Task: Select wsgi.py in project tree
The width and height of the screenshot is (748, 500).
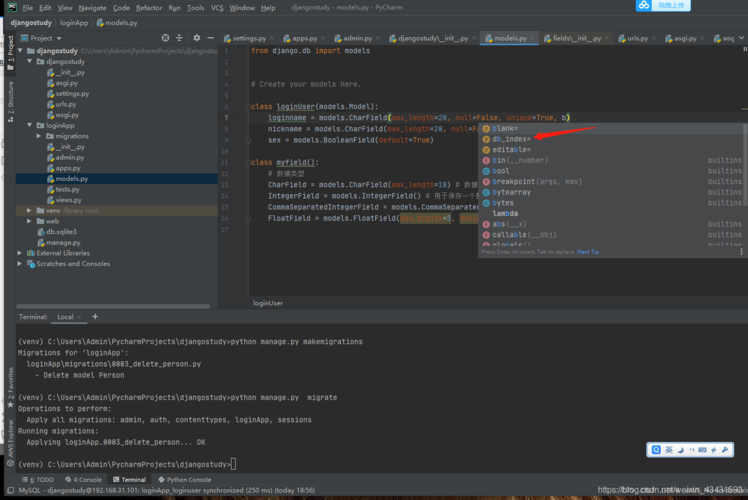Action: point(63,115)
